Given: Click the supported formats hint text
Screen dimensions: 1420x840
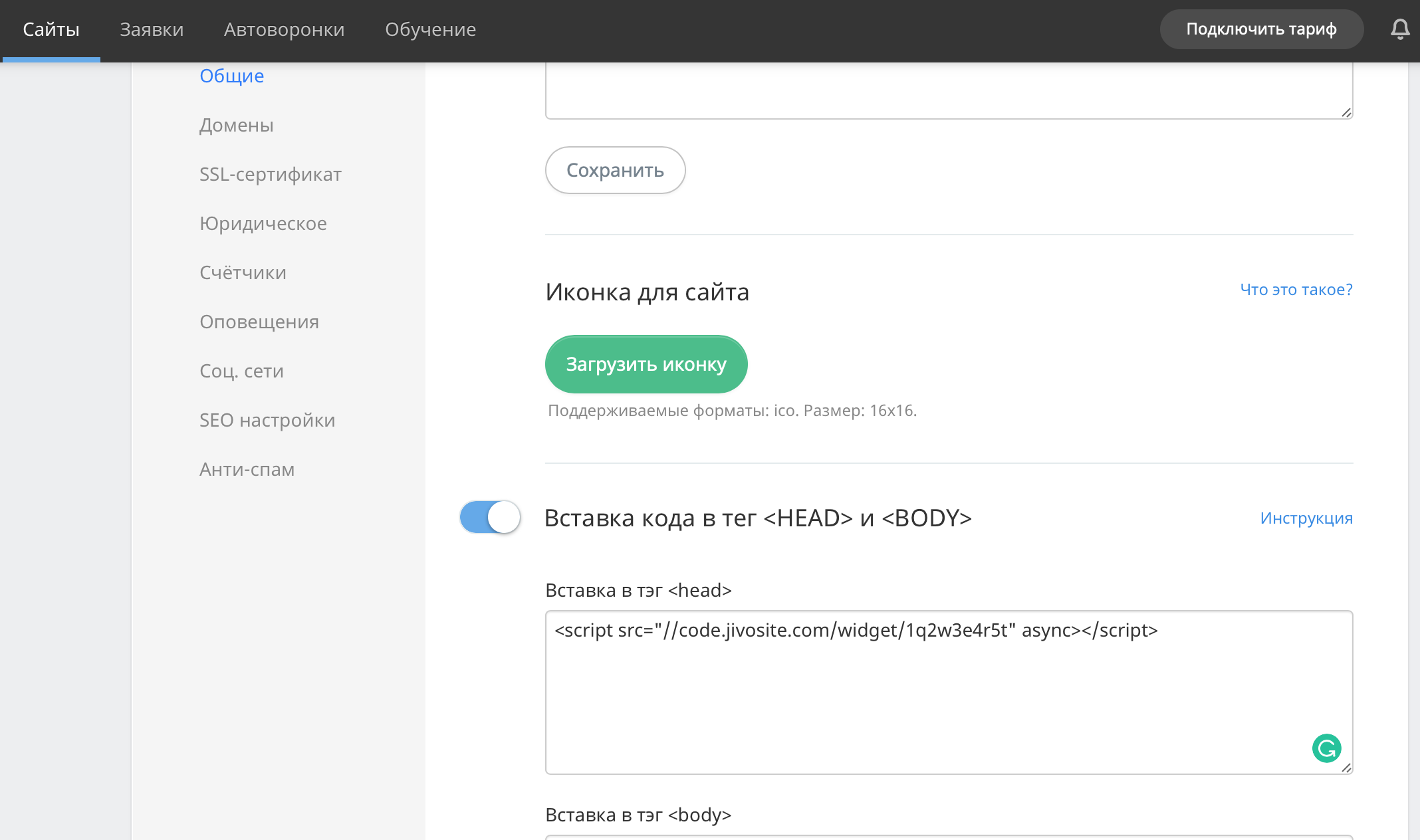Looking at the screenshot, I should 732,411.
